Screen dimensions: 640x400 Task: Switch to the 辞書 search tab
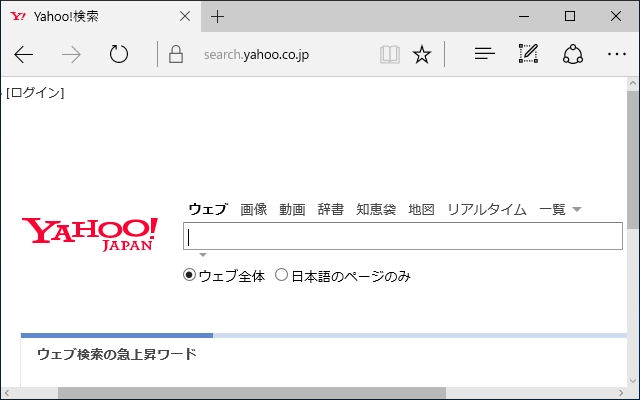(x=331, y=209)
